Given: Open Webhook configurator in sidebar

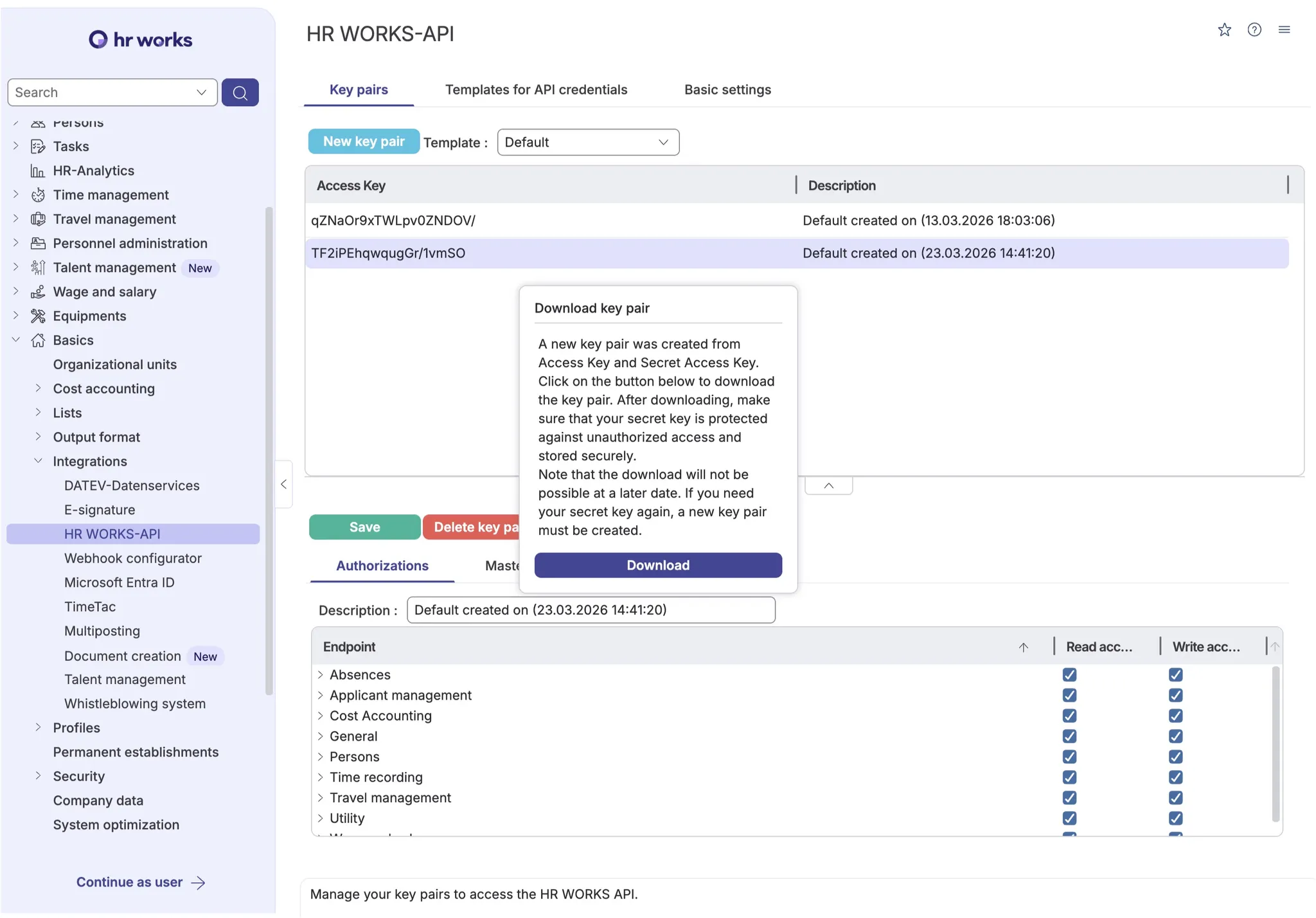Looking at the screenshot, I should point(133,559).
